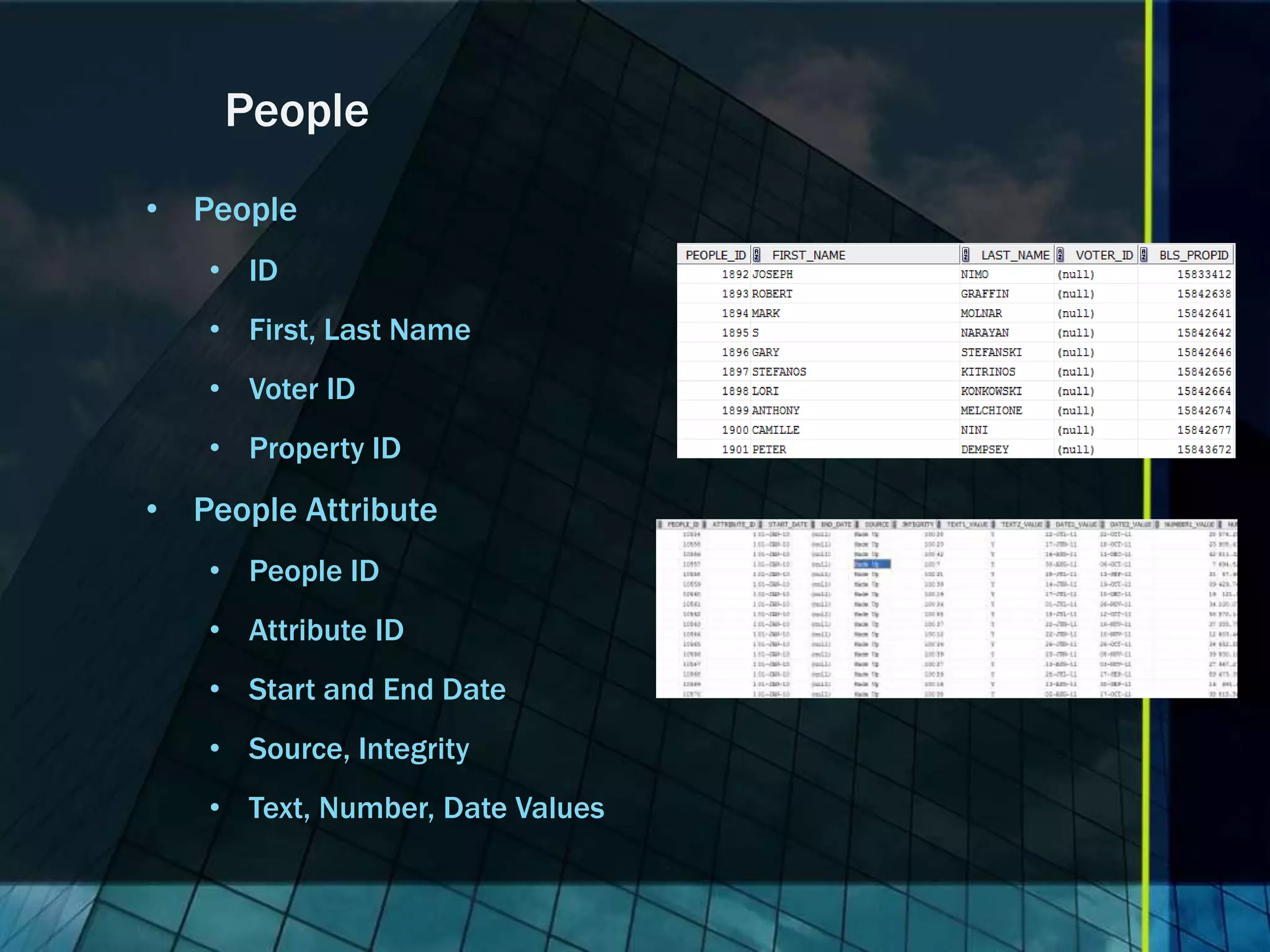Click the slide title People
Image resolution: width=1270 pixels, height=952 pixels.
(297, 111)
